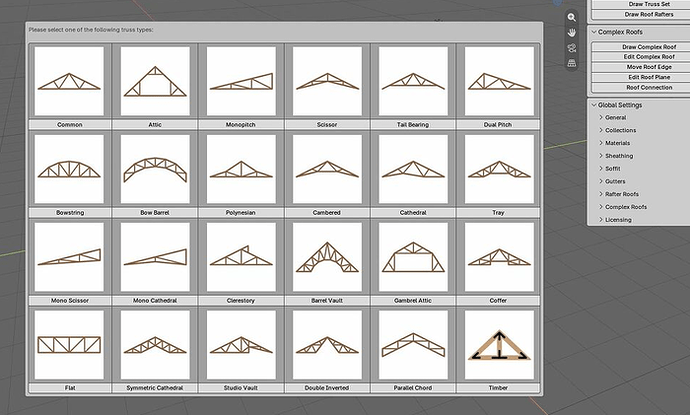Pick the Coffer truss image
The height and width of the screenshot is (415, 690).
pyautogui.click(x=499, y=257)
